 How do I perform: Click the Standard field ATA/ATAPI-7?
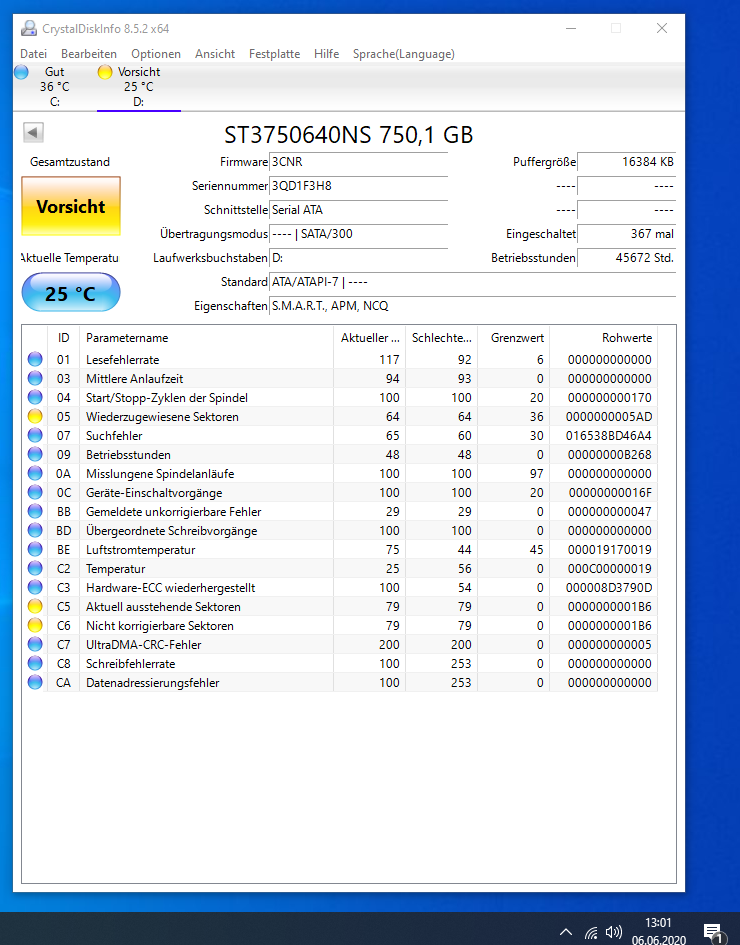pos(472,282)
